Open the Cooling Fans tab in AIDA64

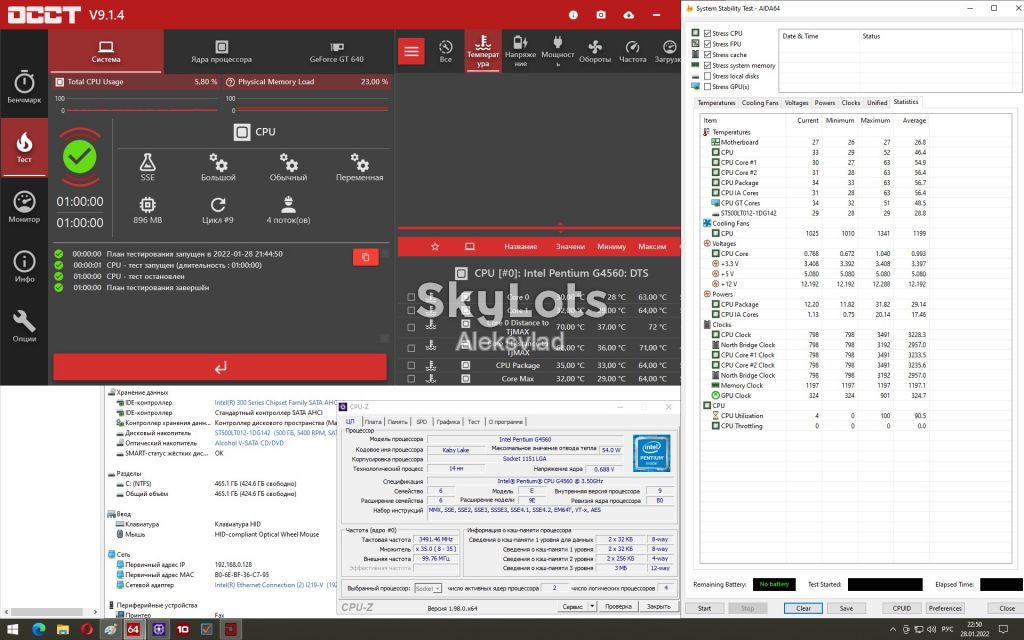point(760,103)
